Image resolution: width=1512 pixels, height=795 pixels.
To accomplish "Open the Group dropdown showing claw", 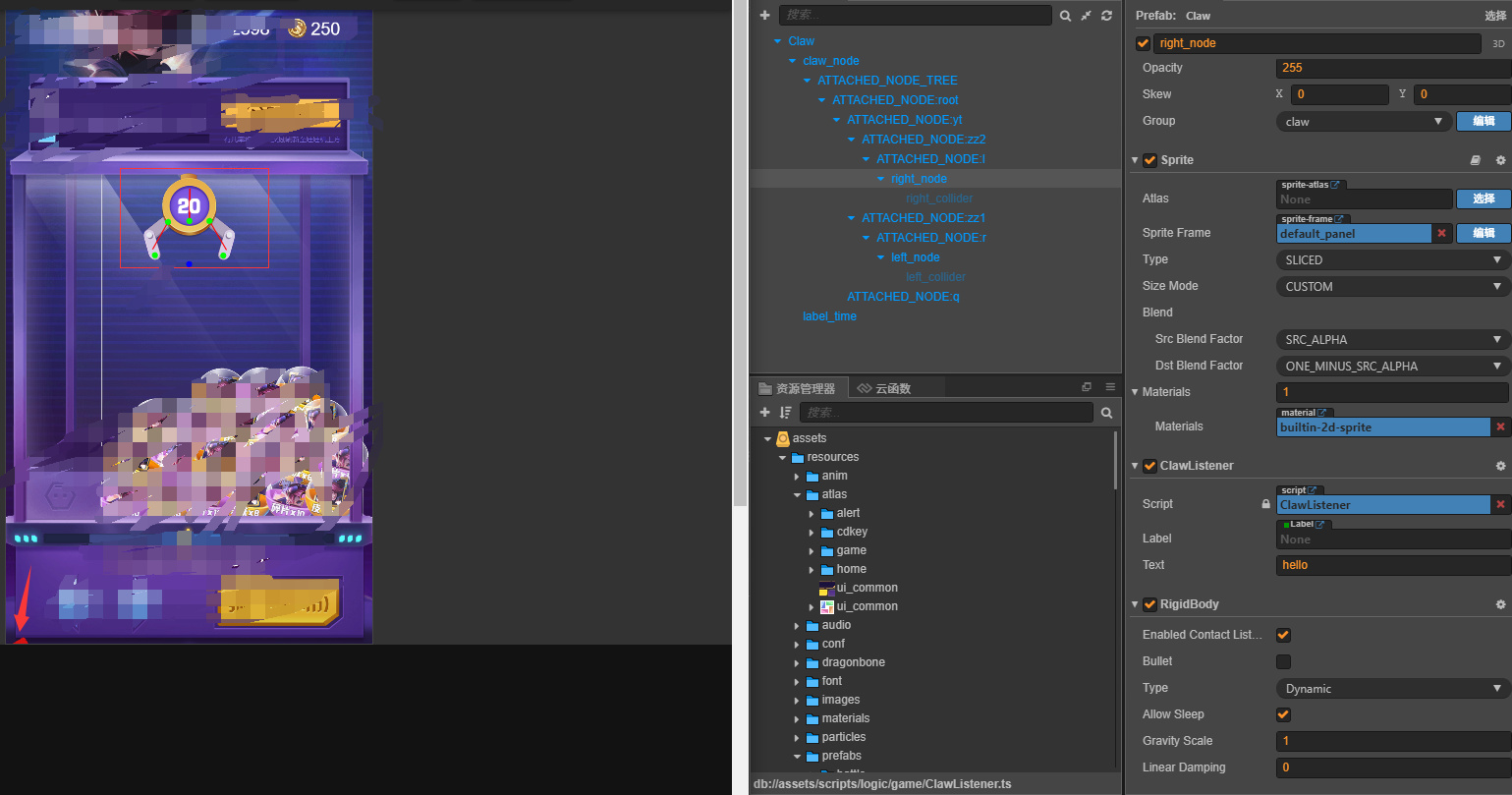I will click(x=1364, y=121).
